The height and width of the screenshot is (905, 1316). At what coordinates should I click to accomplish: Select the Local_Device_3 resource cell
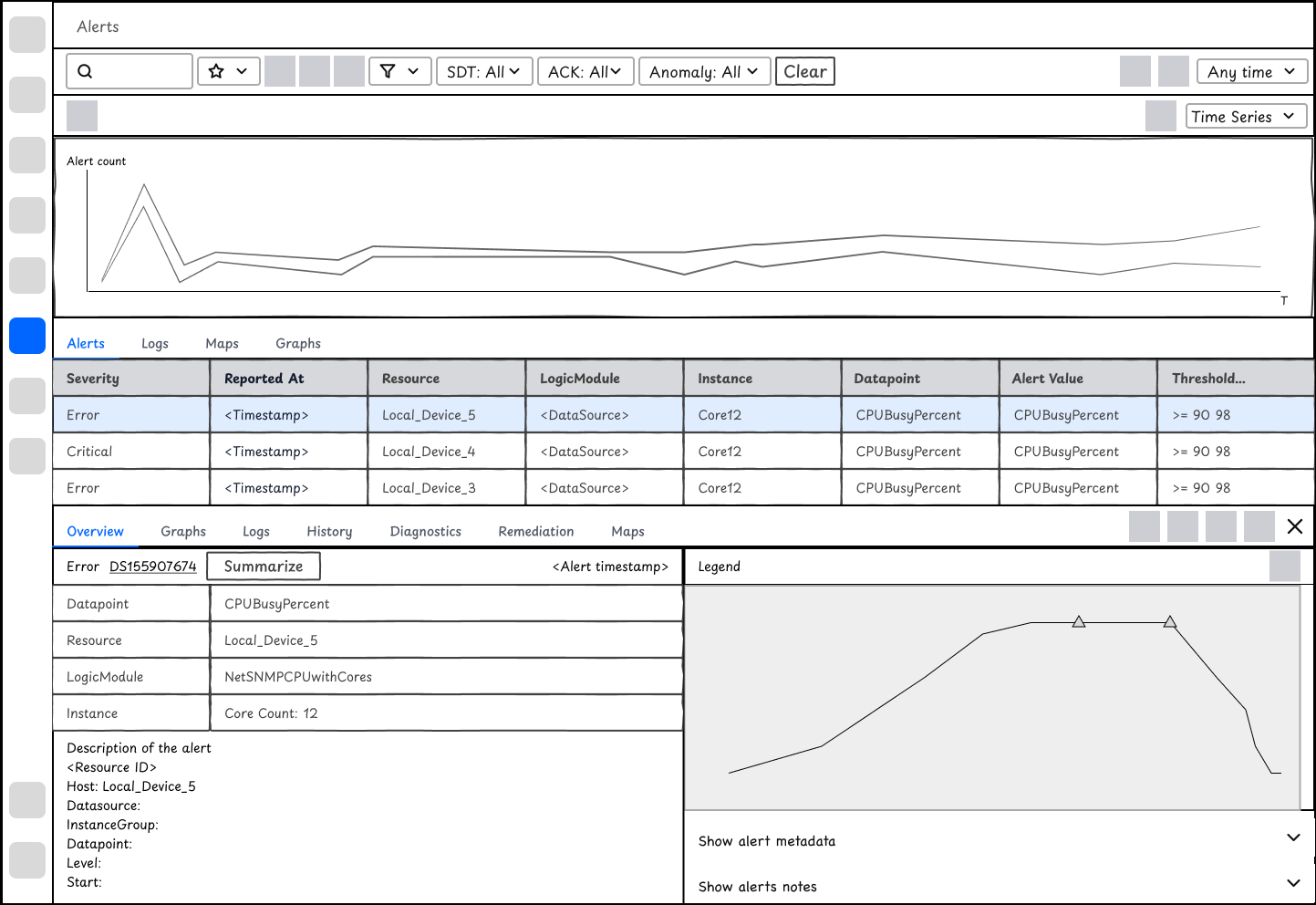(447, 487)
